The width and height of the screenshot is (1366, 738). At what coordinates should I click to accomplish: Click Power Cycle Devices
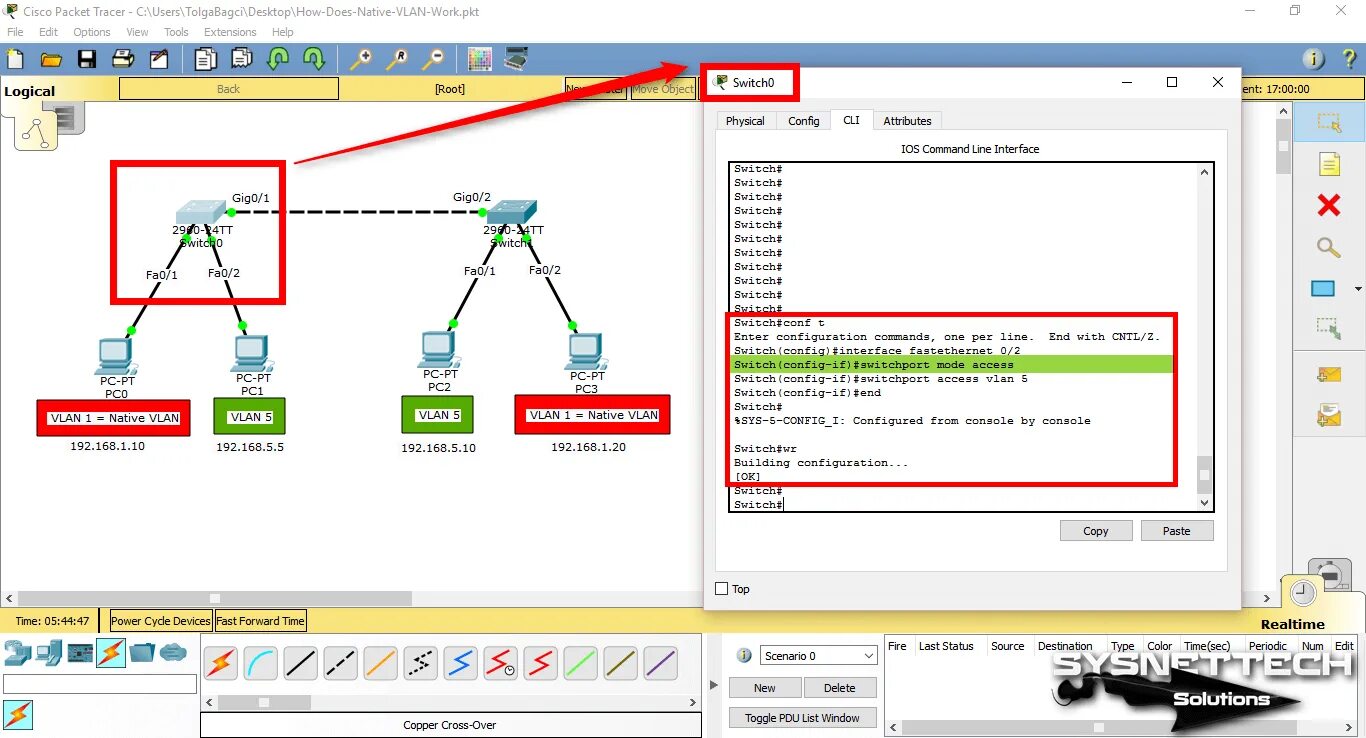coord(161,621)
